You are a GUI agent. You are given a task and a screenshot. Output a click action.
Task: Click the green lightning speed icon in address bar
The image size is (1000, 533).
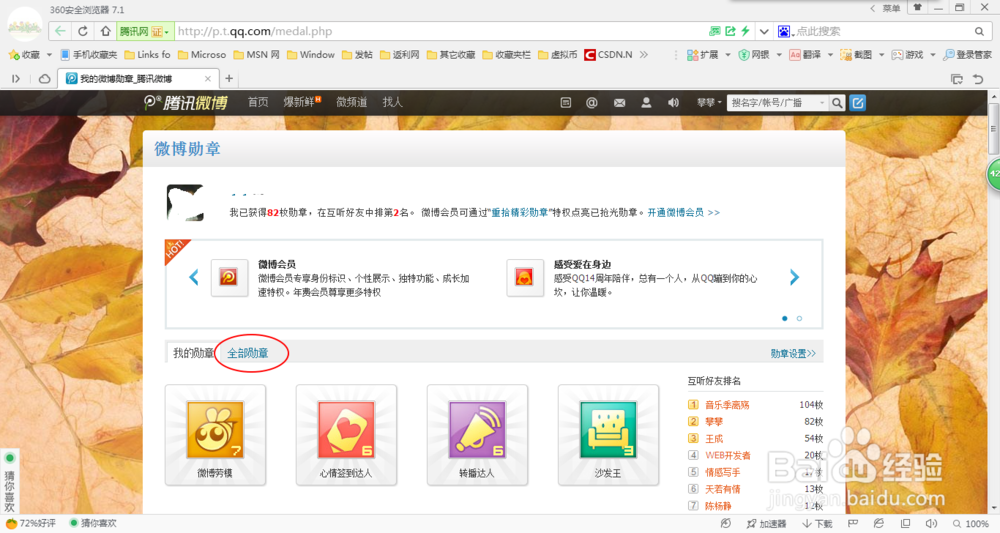tap(745, 31)
